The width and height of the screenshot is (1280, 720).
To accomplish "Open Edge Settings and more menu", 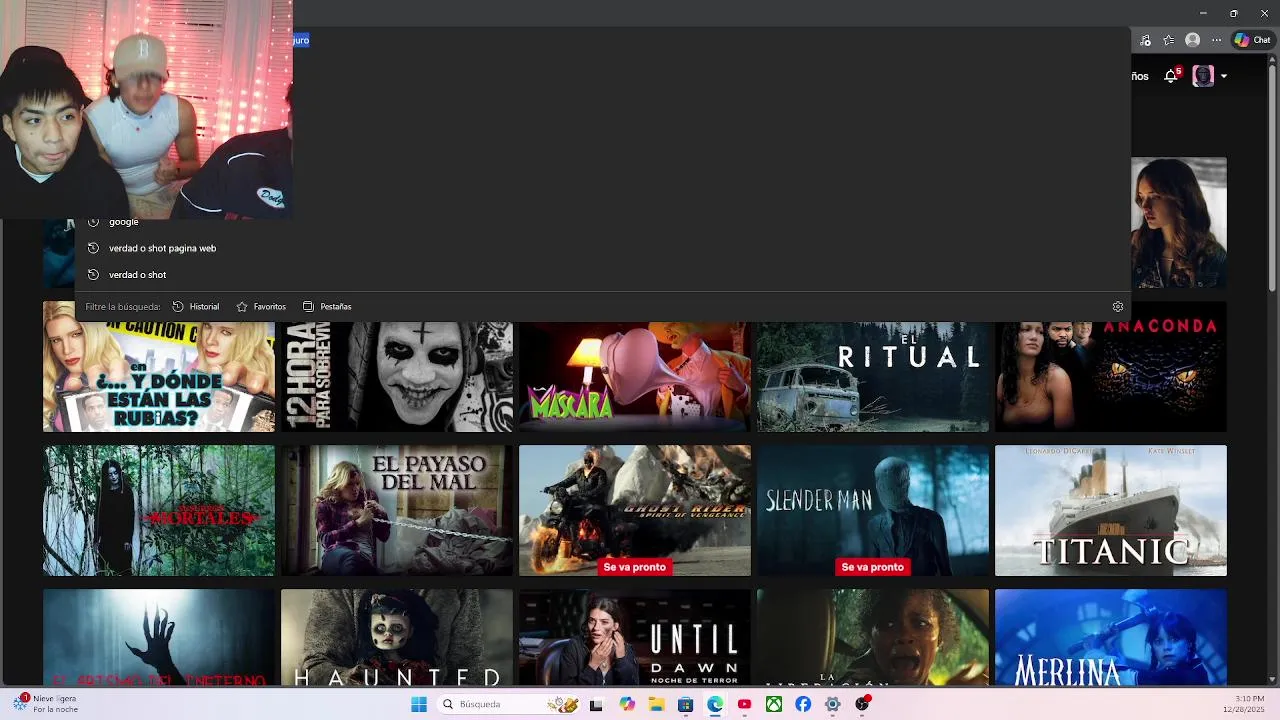I will pyautogui.click(x=1216, y=40).
